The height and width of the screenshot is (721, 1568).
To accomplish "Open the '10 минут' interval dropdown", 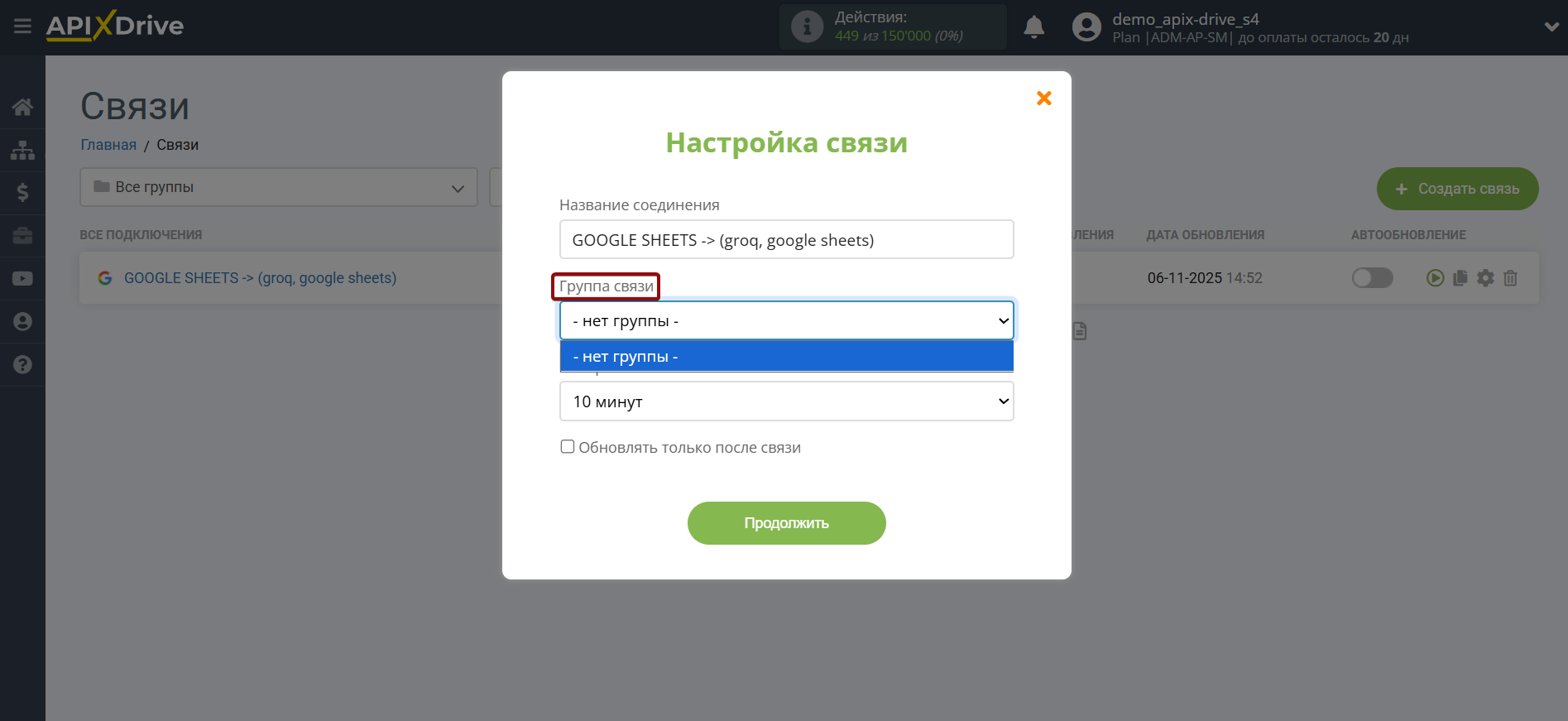I will tap(787, 401).
